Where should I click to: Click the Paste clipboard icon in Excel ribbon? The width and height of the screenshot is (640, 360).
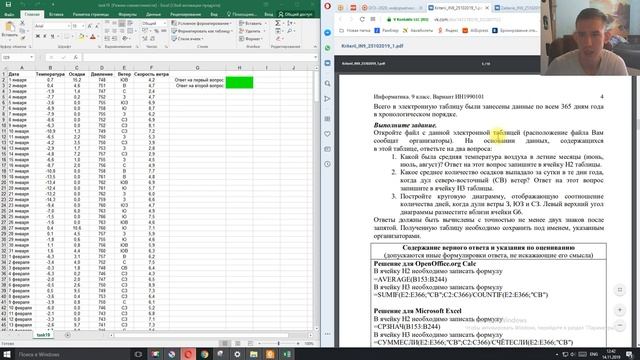coord(9,28)
